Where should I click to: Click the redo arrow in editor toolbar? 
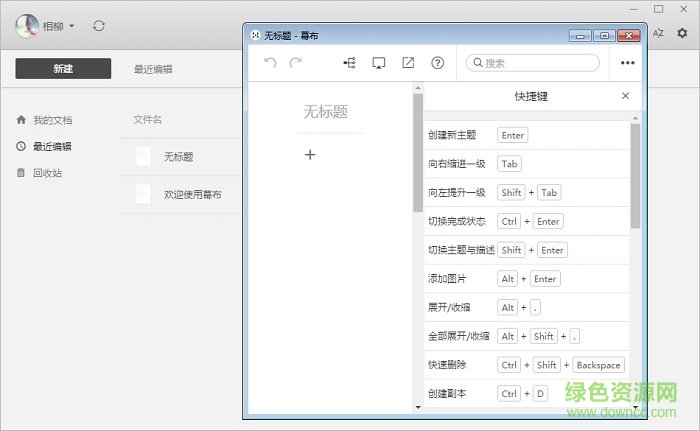(295, 63)
